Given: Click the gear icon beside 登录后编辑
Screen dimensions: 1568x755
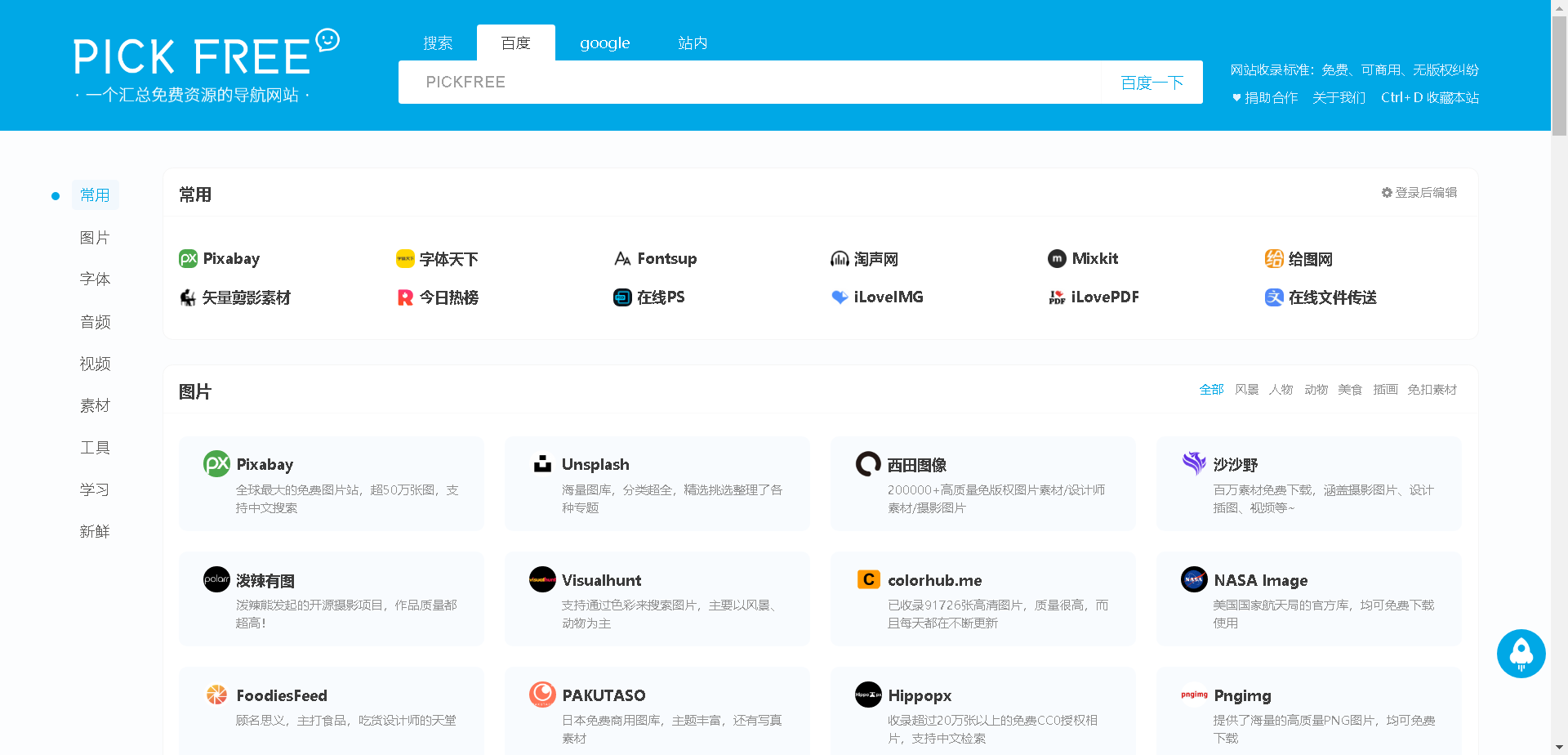Looking at the screenshot, I should (x=1386, y=193).
